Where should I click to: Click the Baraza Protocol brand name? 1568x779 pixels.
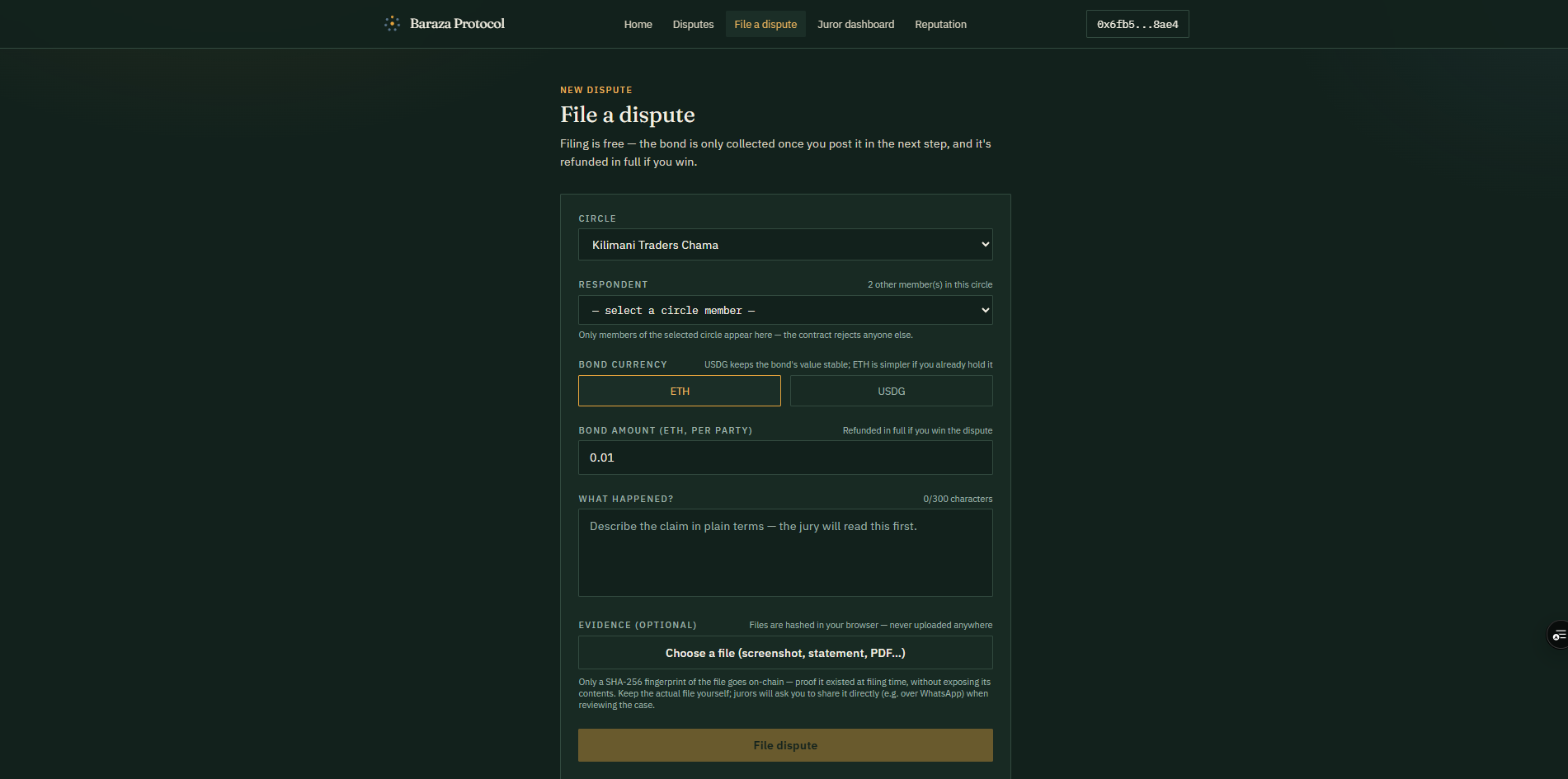pyautogui.click(x=457, y=24)
